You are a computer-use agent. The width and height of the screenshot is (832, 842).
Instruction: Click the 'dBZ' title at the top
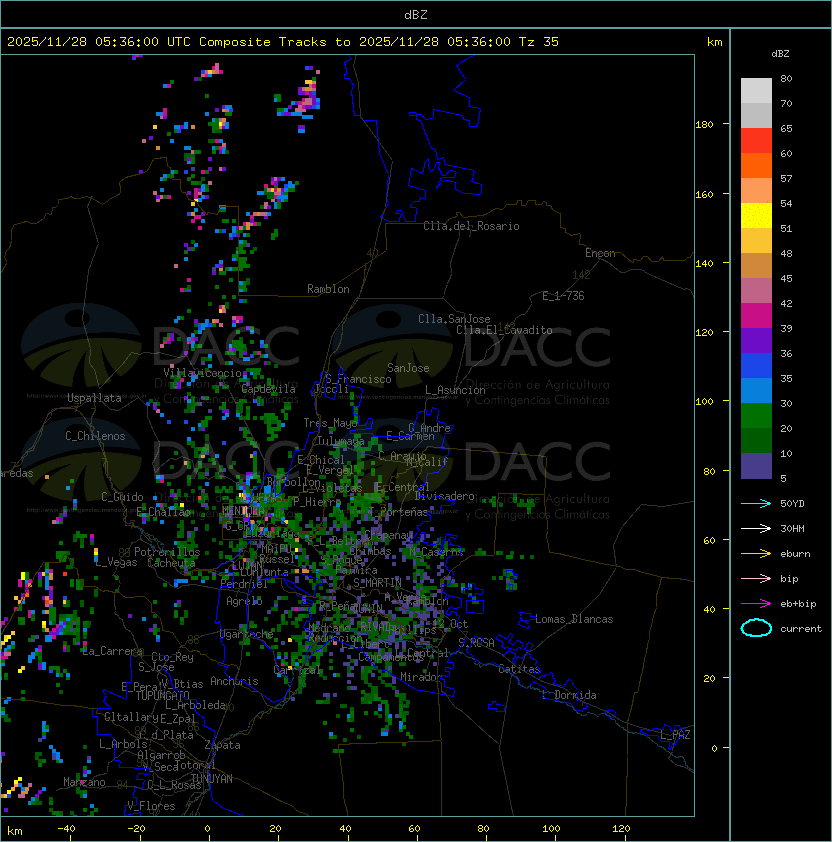(x=416, y=14)
